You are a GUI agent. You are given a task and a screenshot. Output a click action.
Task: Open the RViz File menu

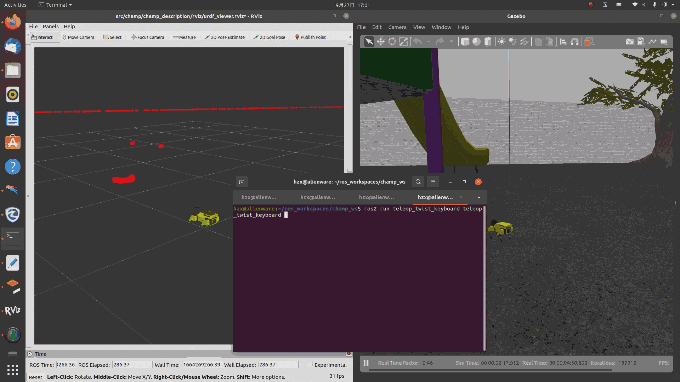pyautogui.click(x=33, y=26)
